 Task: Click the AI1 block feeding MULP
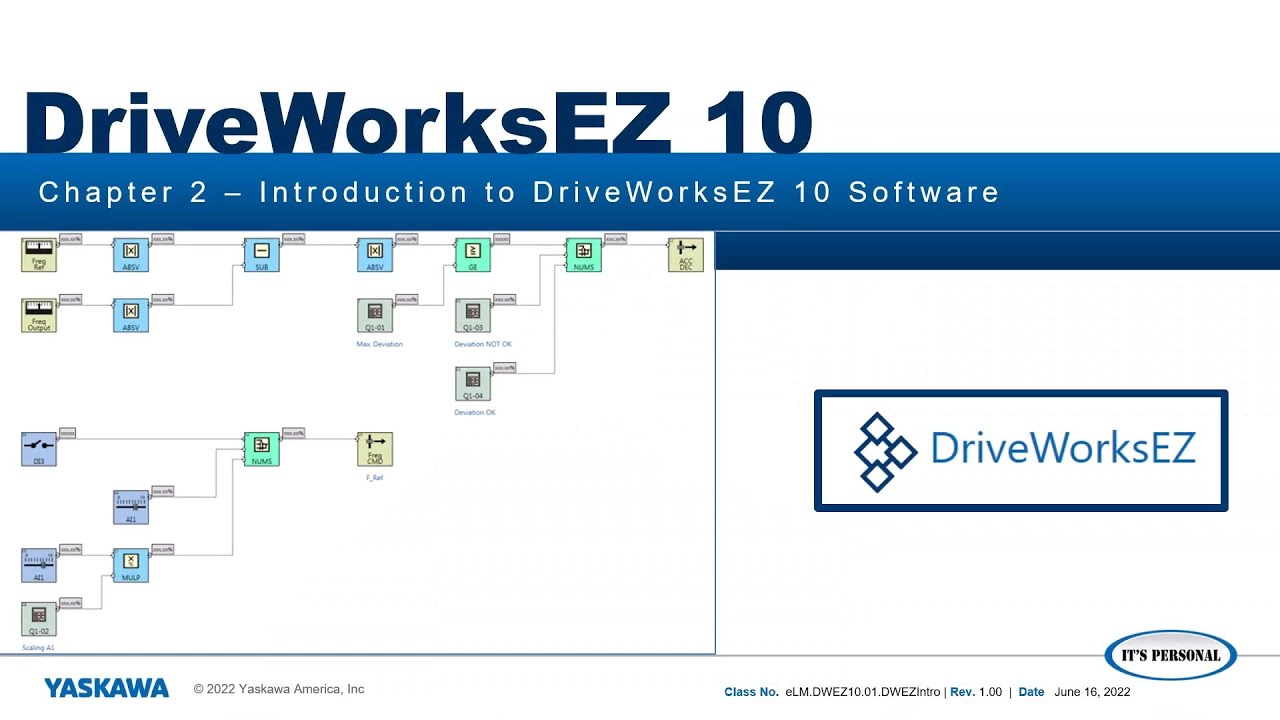pos(39,566)
